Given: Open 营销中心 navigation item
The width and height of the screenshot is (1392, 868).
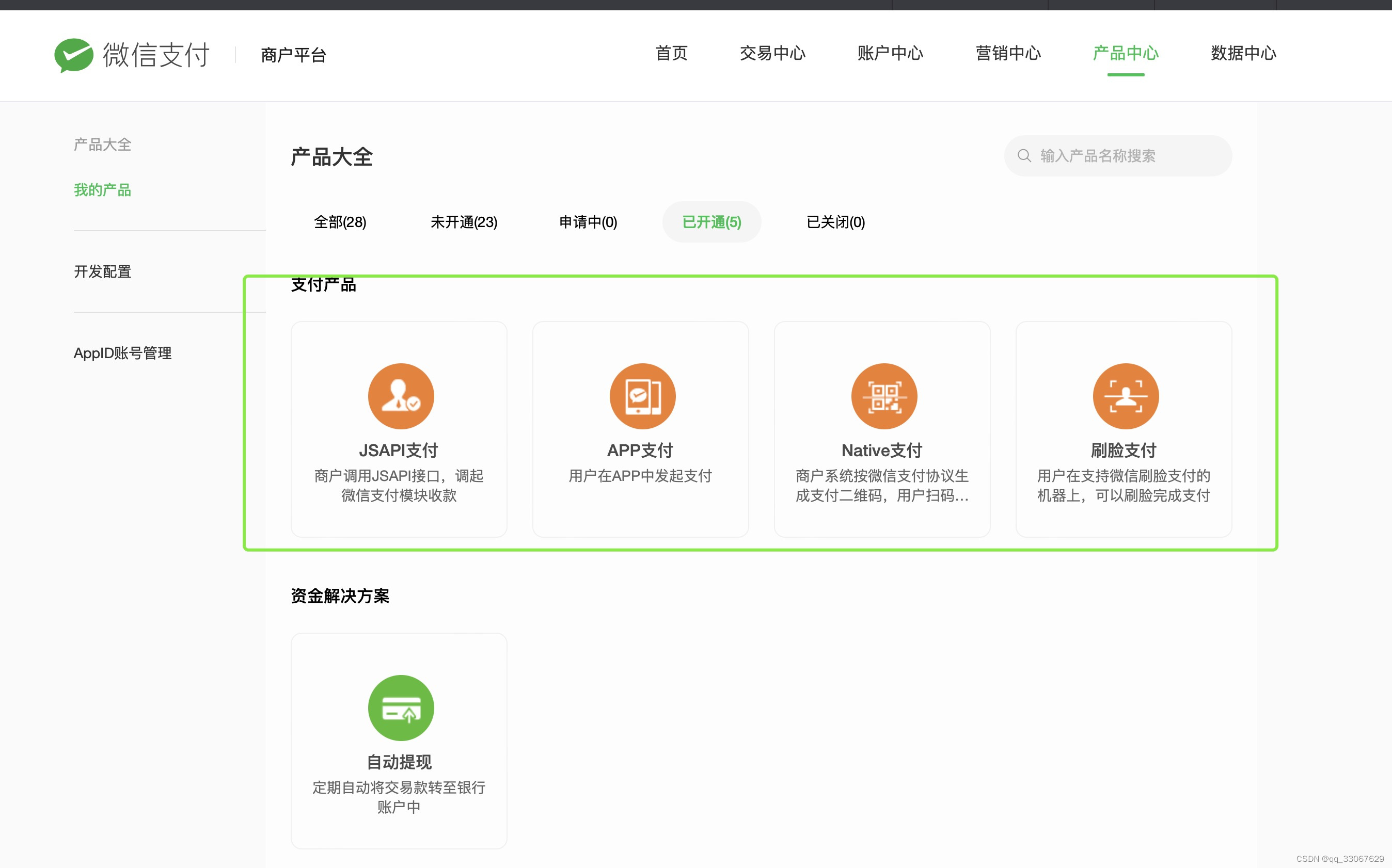Looking at the screenshot, I should pyautogui.click(x=1008, y=53).
